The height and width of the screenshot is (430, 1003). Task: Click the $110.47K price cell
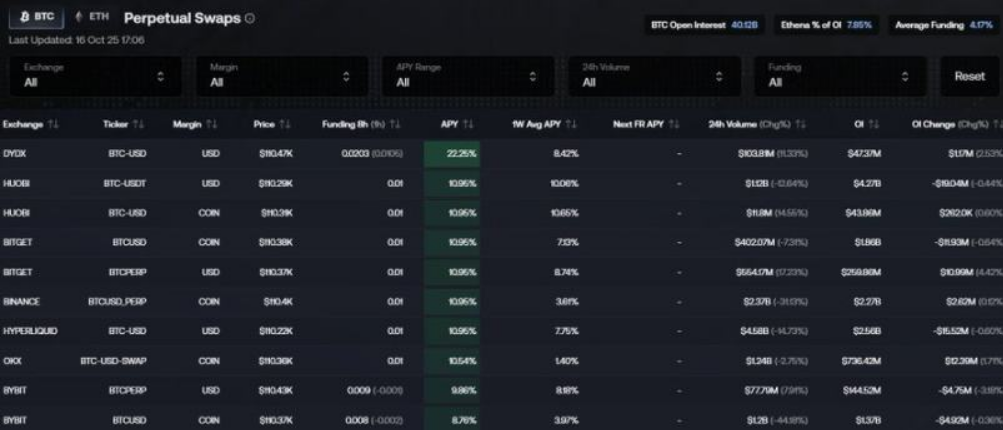click(x=276, y=154)
